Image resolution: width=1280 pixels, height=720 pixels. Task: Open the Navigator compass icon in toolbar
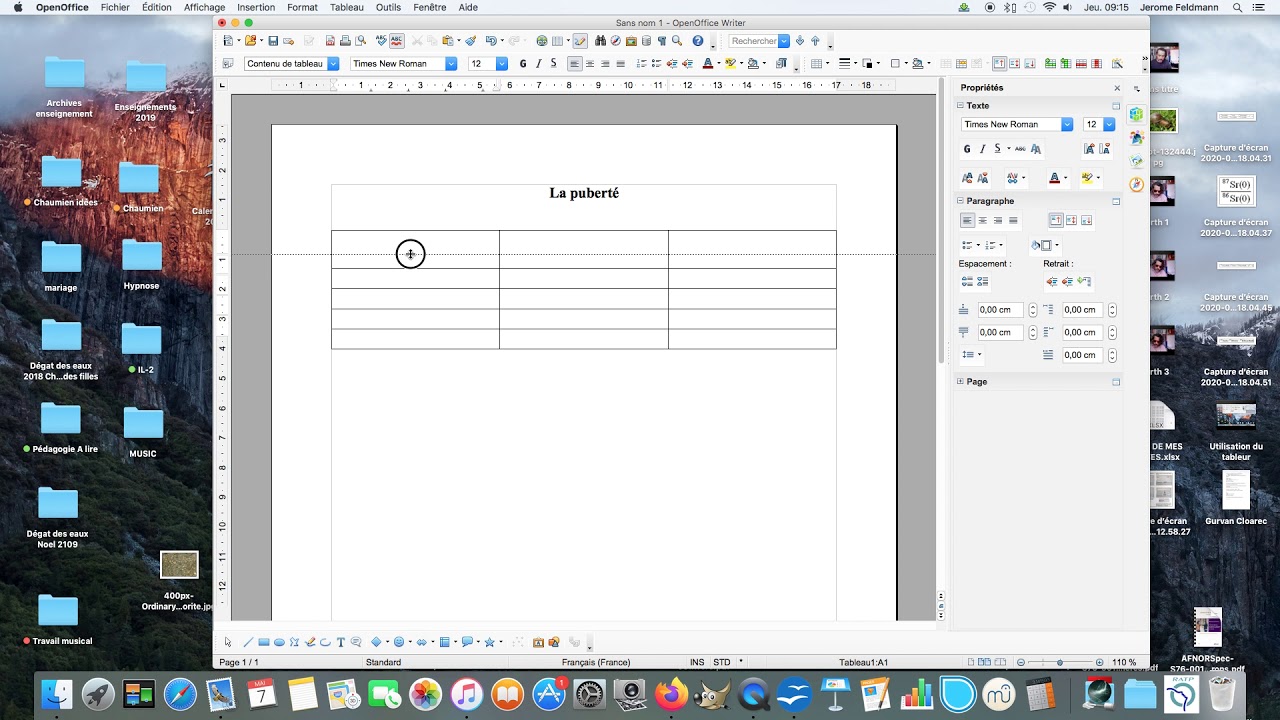(x=616, y=41)
